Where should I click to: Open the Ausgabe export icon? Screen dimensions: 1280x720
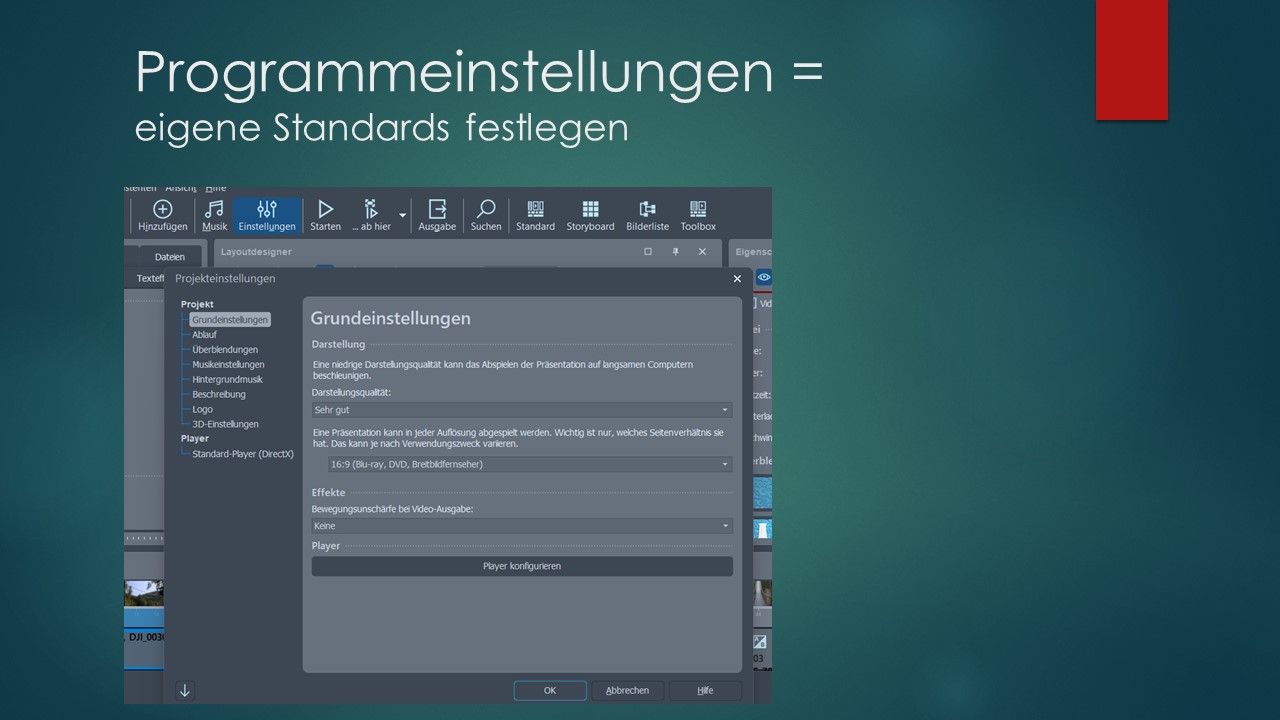[x=437, y=209]
